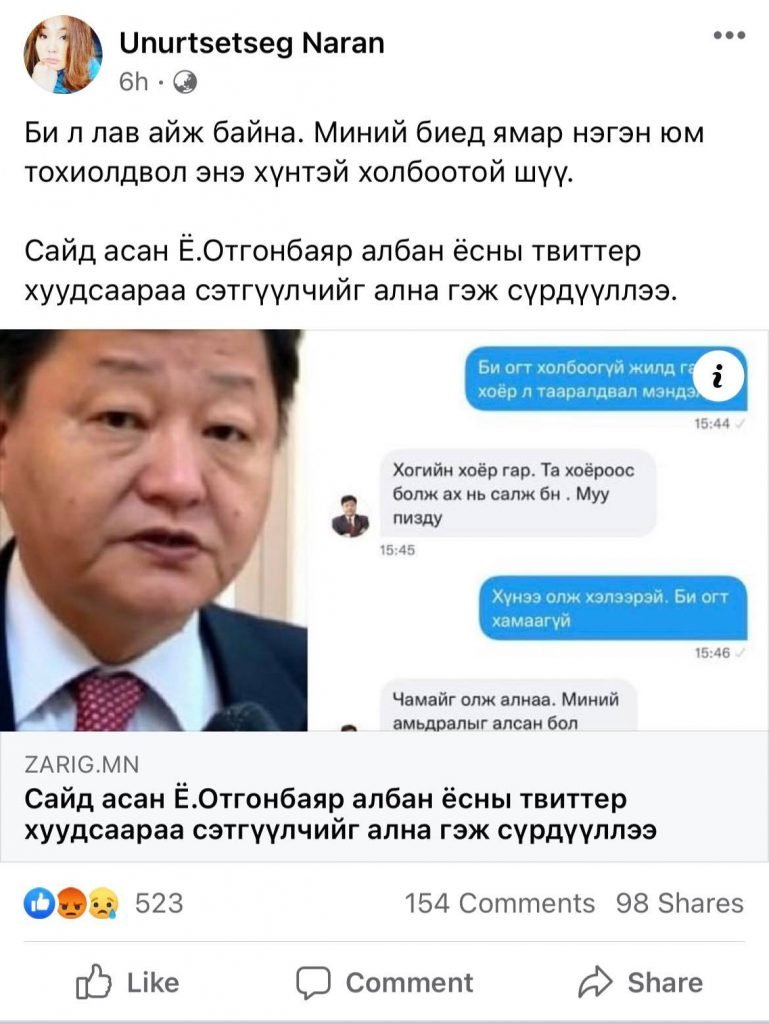
Task: Open the 523 reactions count
Action: (x=159, y=903)
